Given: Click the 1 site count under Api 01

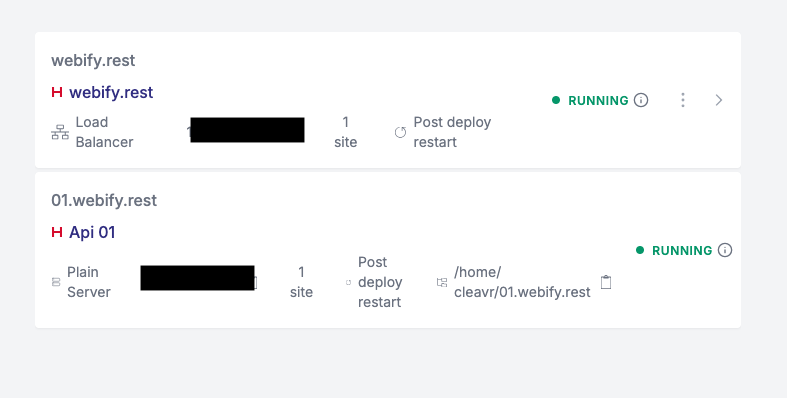Looking at the screenshot, I should tap(301, 282).
